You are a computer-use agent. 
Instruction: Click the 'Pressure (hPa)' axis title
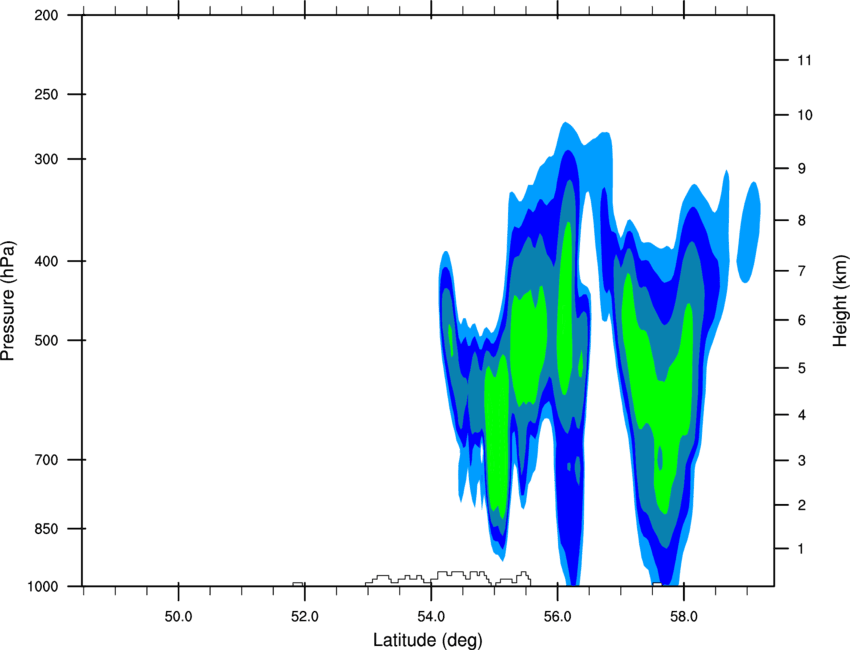click(8, 301)
